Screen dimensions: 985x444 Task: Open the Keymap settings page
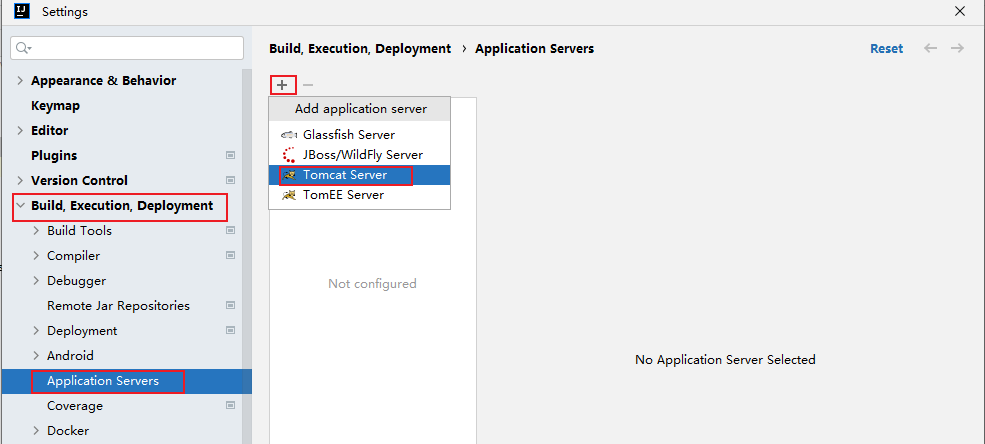click(55, 106)
